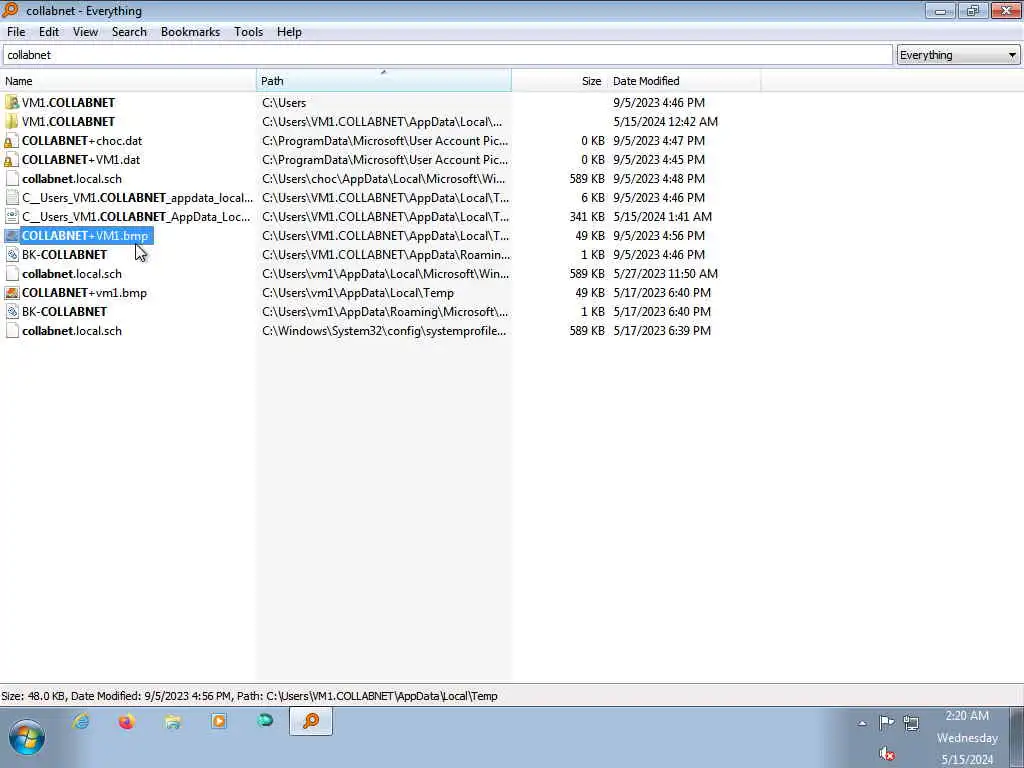Select collabnet.local.sch in choc's profile

72,178
